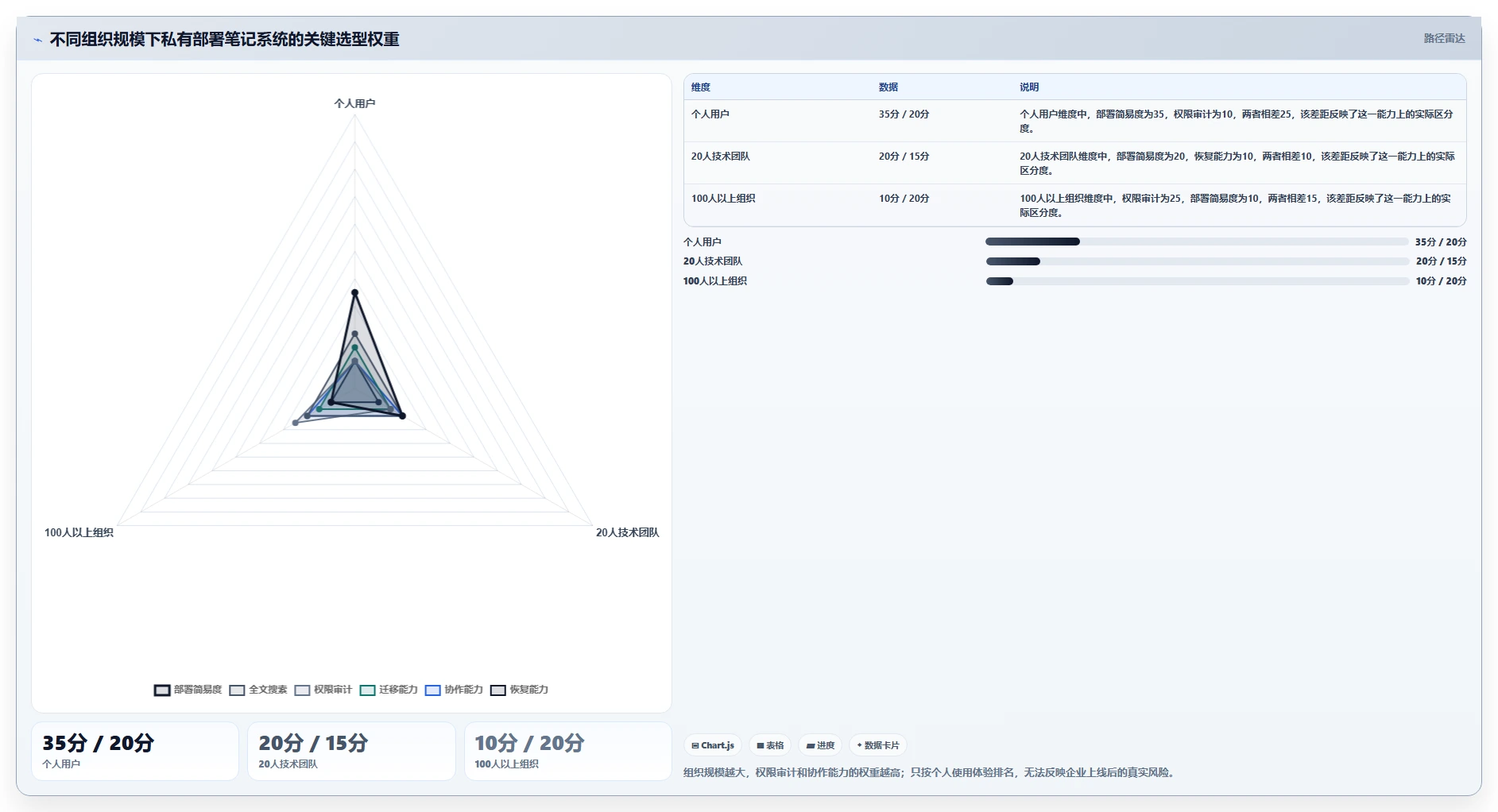Click table value 10分 / 20分

tap(904, 199)
